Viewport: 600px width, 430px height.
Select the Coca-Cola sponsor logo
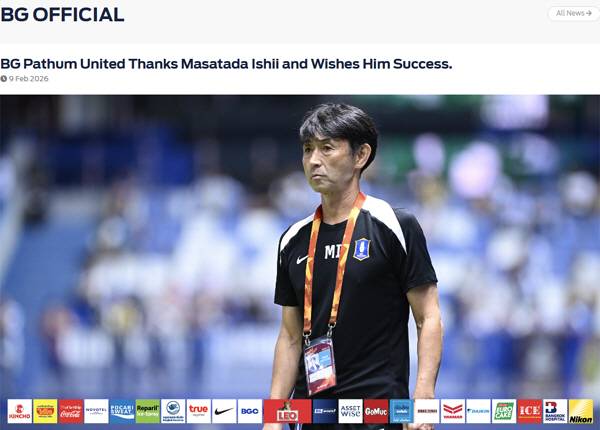(71, 411)
